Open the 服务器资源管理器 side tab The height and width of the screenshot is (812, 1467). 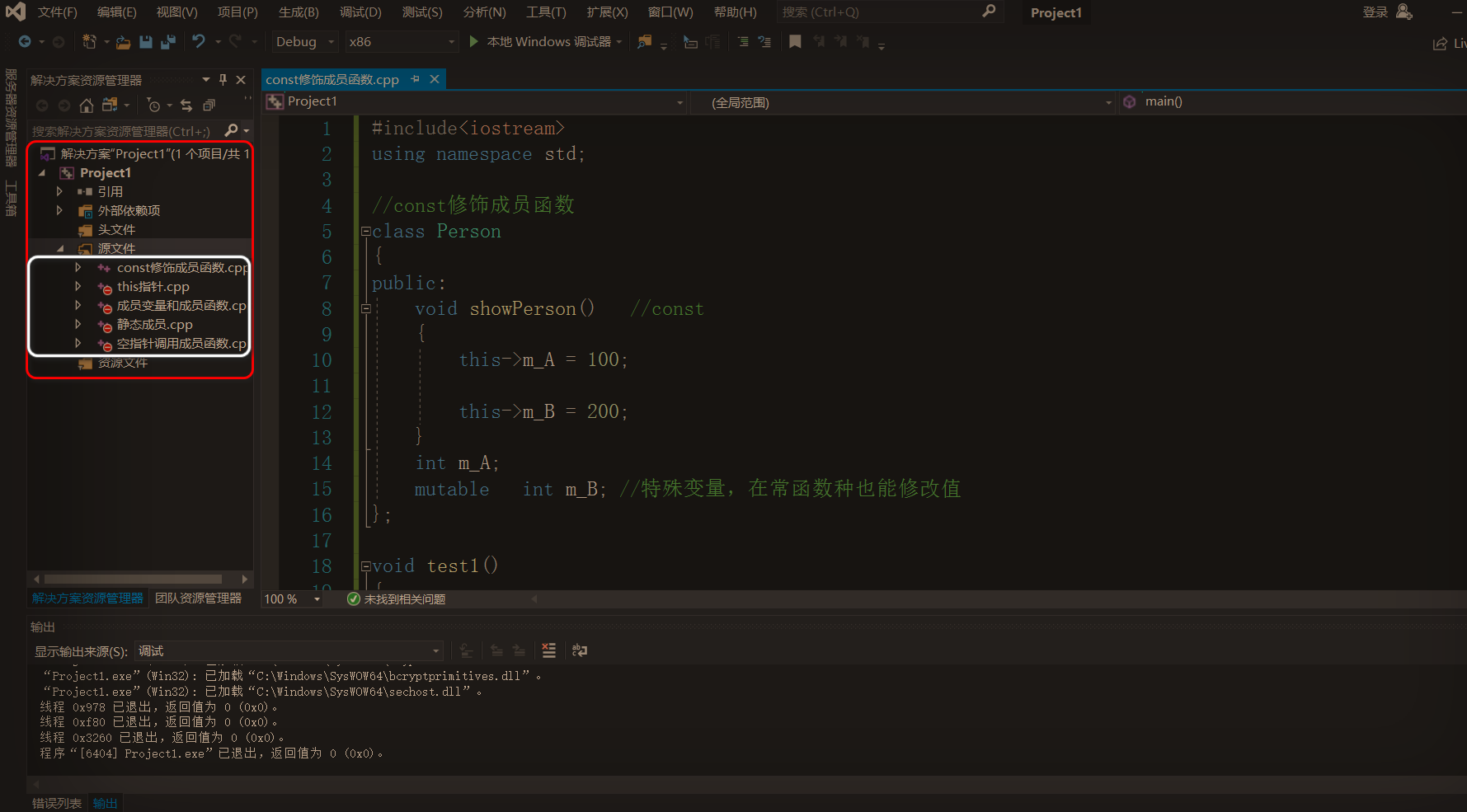click(x=11, y=118)
